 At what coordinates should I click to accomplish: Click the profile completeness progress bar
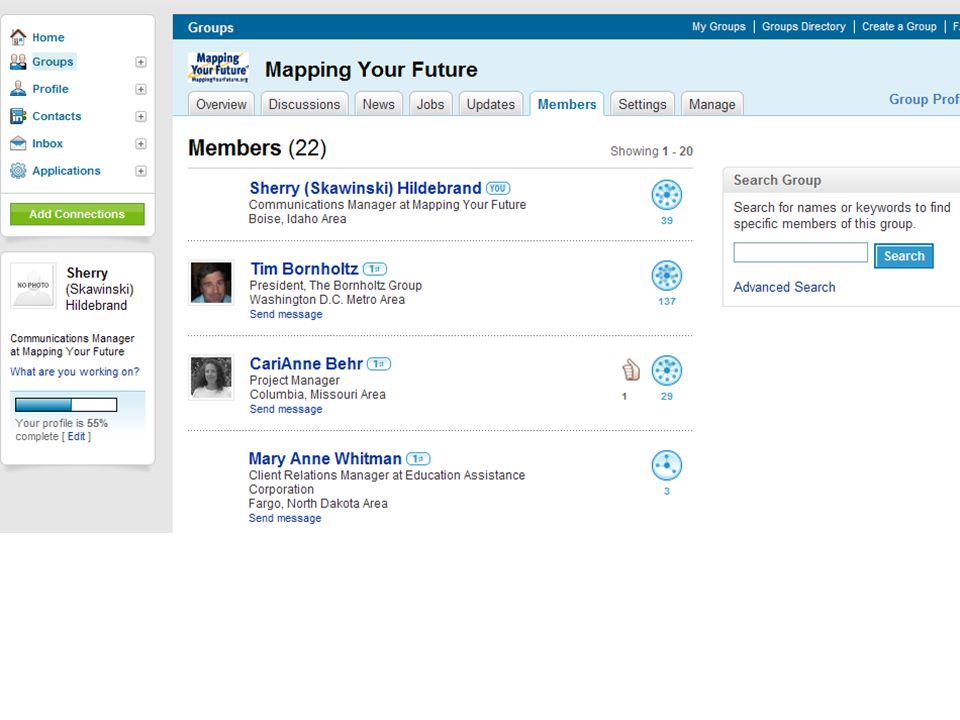tap(66, 405)
